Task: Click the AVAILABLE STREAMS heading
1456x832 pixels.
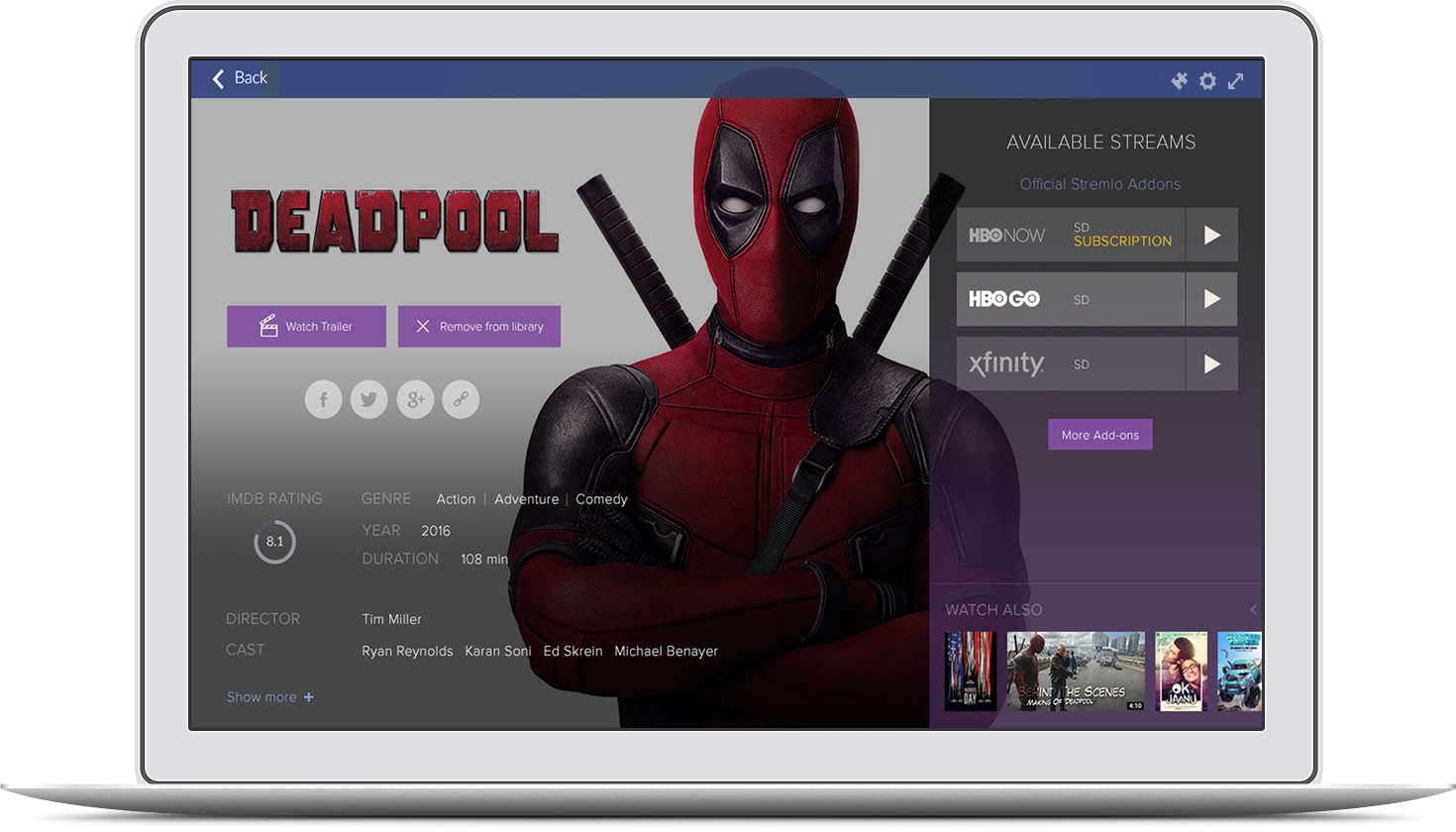Action: click(x=1101, y=143)
